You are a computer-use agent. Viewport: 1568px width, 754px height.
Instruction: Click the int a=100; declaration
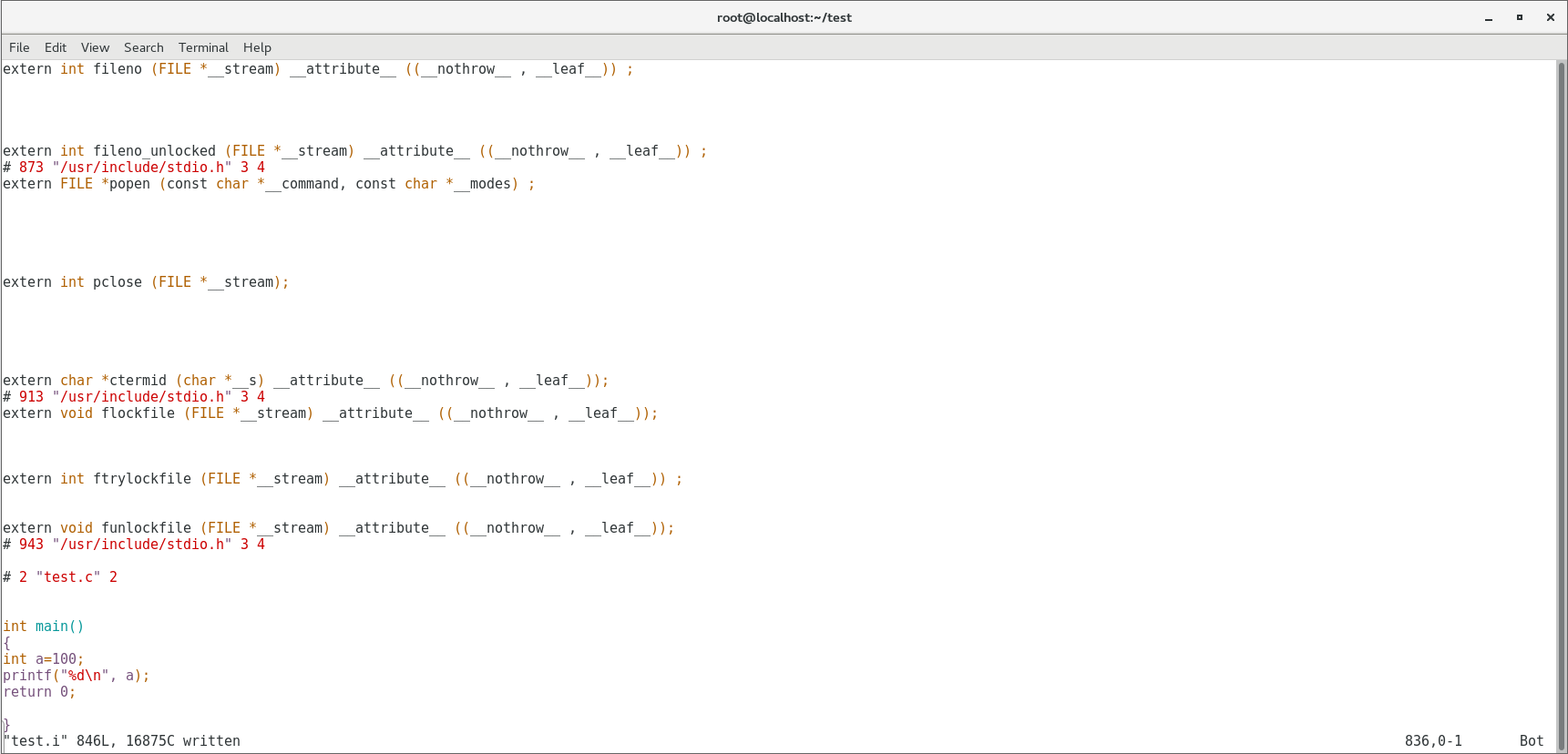click(43, 659)
